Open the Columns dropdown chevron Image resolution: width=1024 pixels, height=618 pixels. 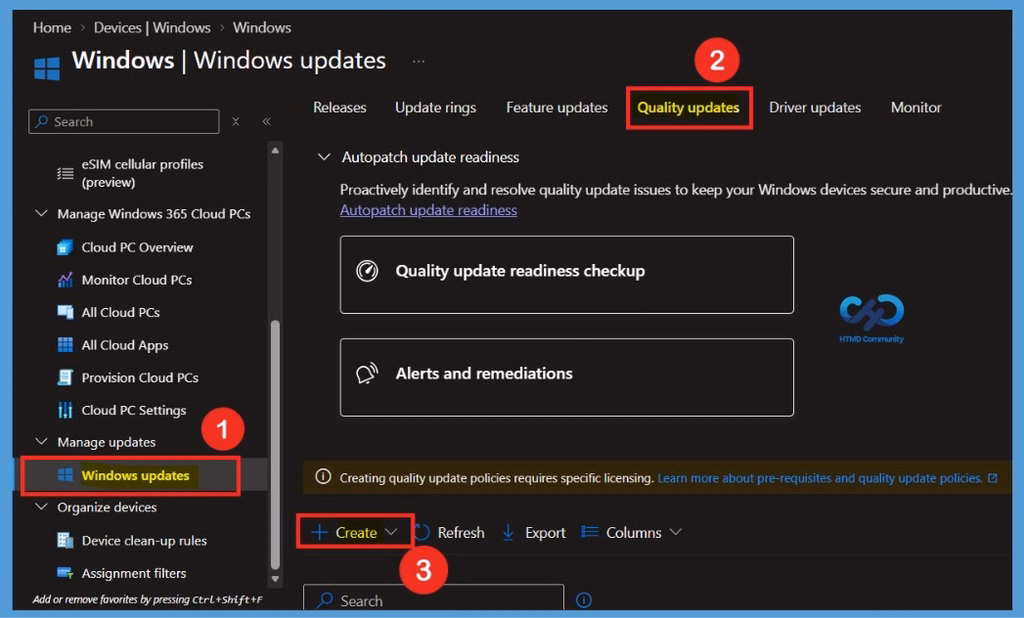tap(676, 532)
